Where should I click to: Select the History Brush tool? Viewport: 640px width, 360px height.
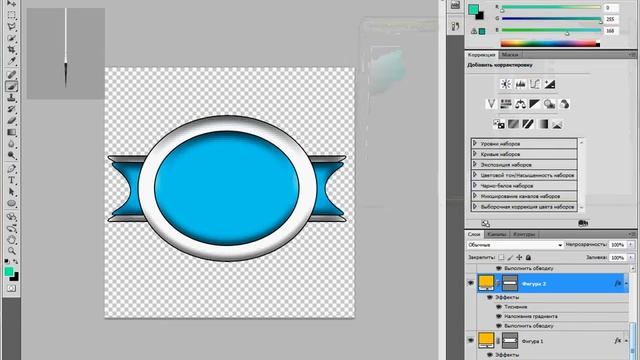[11, 109]
